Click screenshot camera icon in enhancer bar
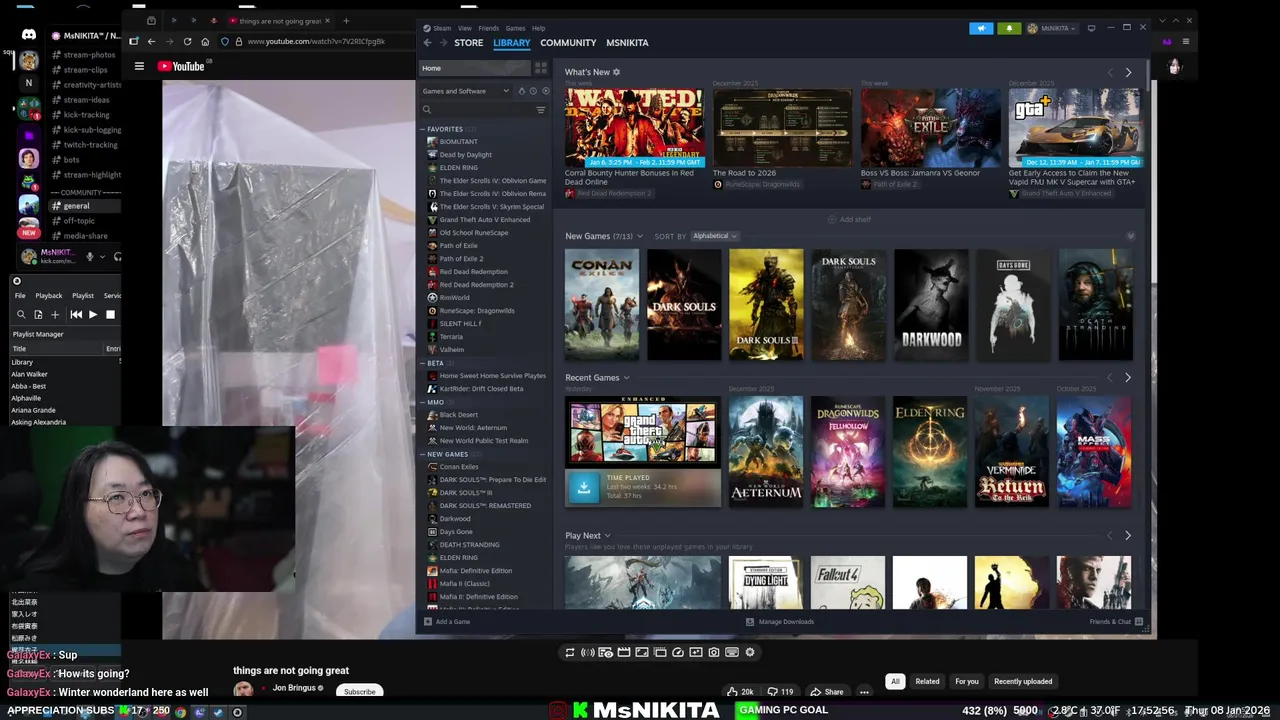 click(714, 652)
